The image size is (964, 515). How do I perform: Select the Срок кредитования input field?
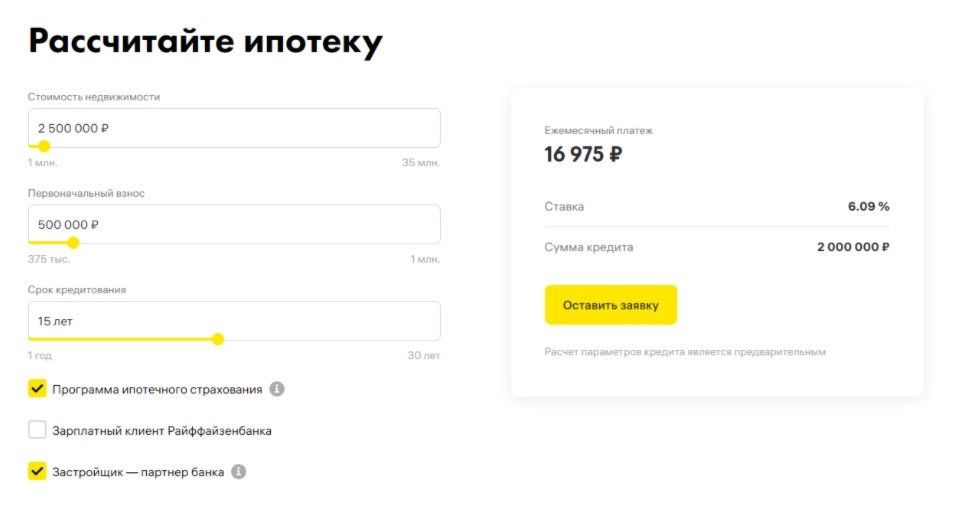point(234,321)
